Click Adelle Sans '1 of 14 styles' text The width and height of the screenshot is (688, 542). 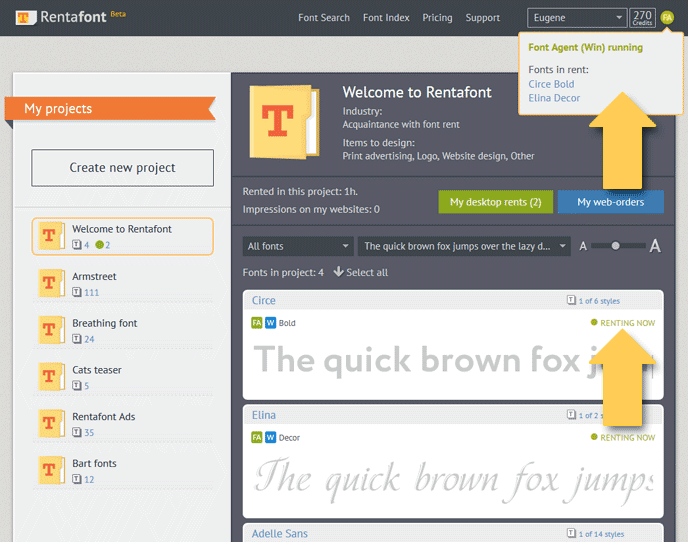[601, 534]
